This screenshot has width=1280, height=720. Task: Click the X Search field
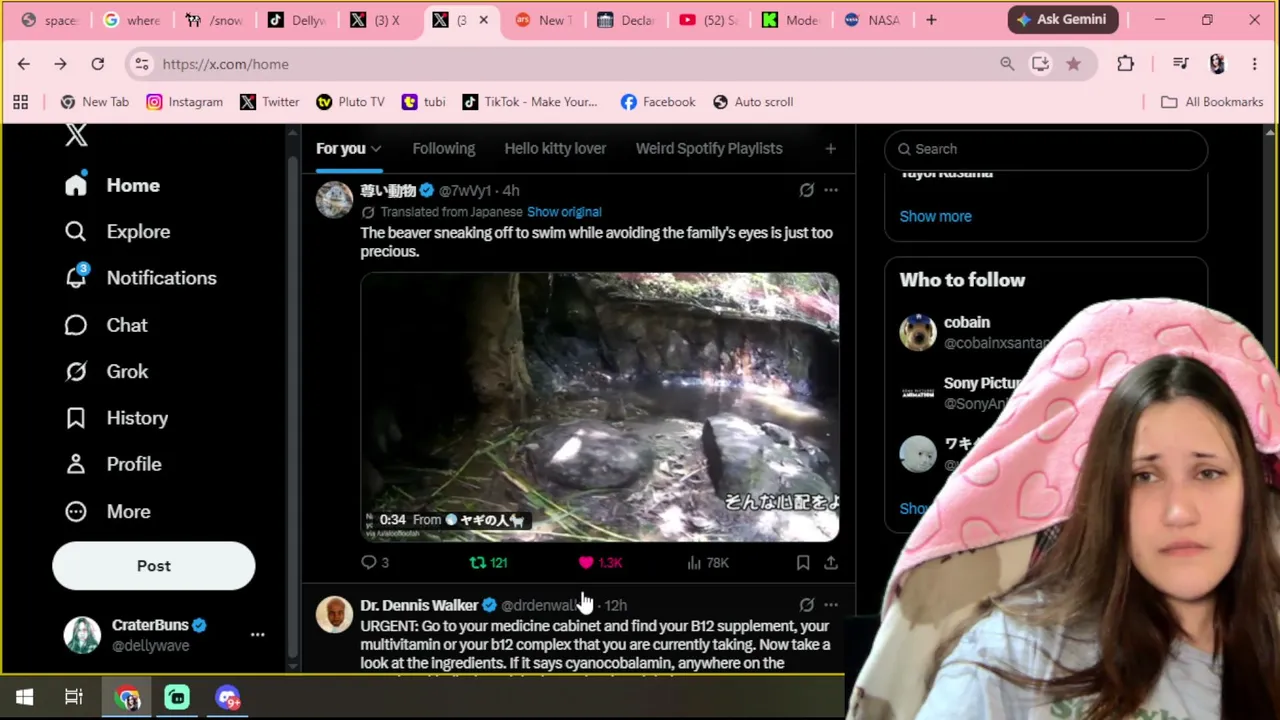pyautogui.click(x=1046, y=149)
